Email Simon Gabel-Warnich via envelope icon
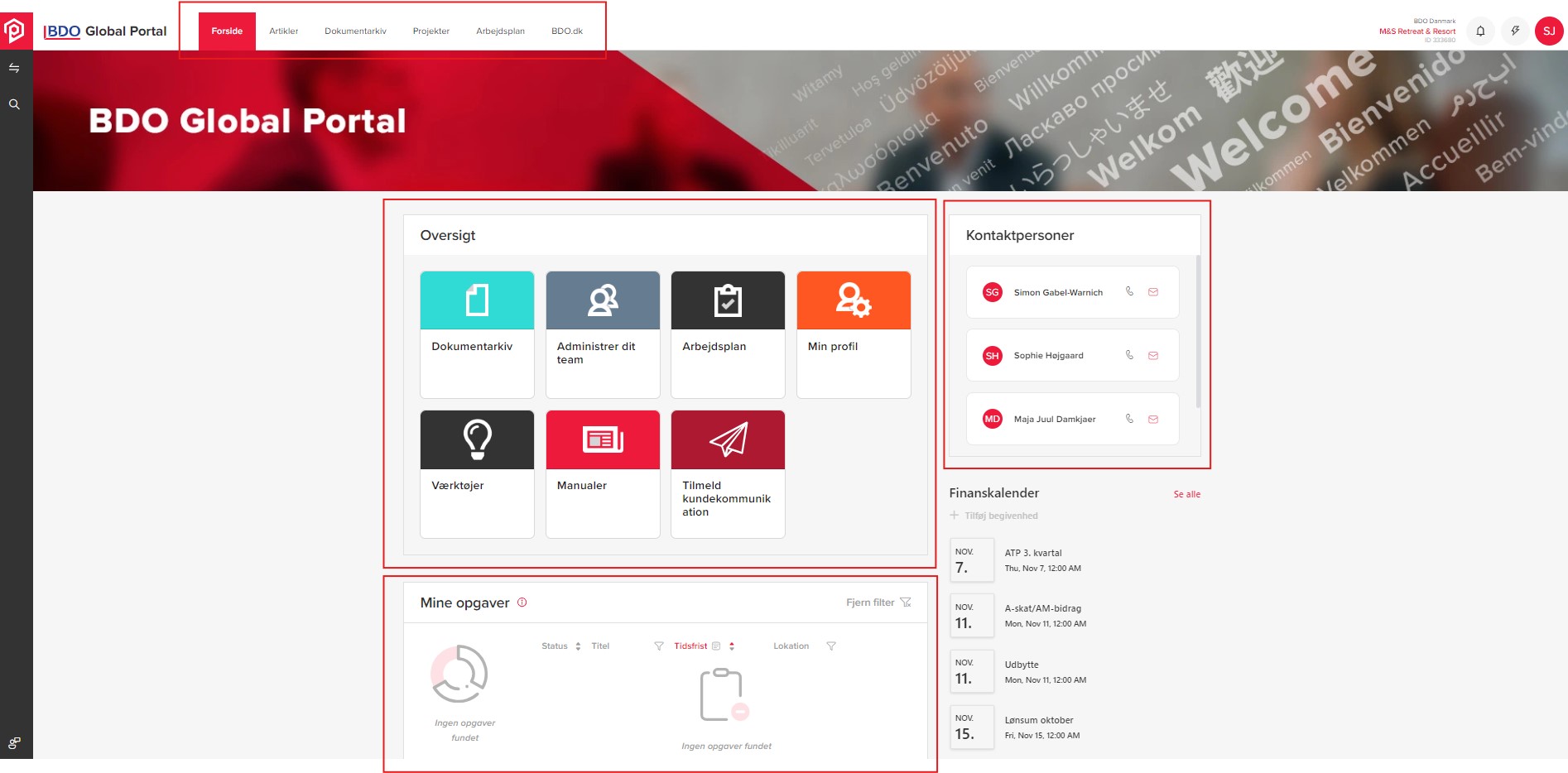The height and width of the screenshot is (773, 1568). tap(1153, 291)
